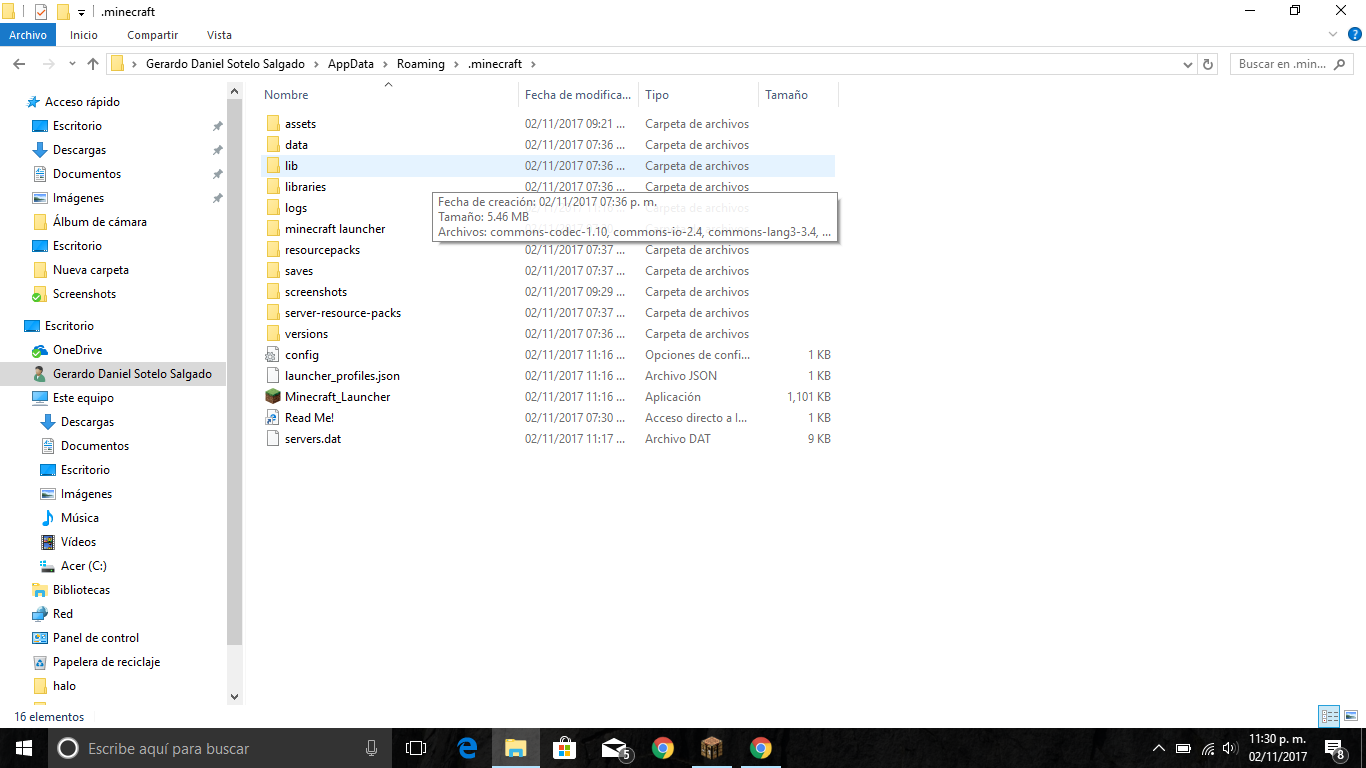The image size is (1366, 768).
Task: Click the taskbar clock and date
Action: [1278, 748]
